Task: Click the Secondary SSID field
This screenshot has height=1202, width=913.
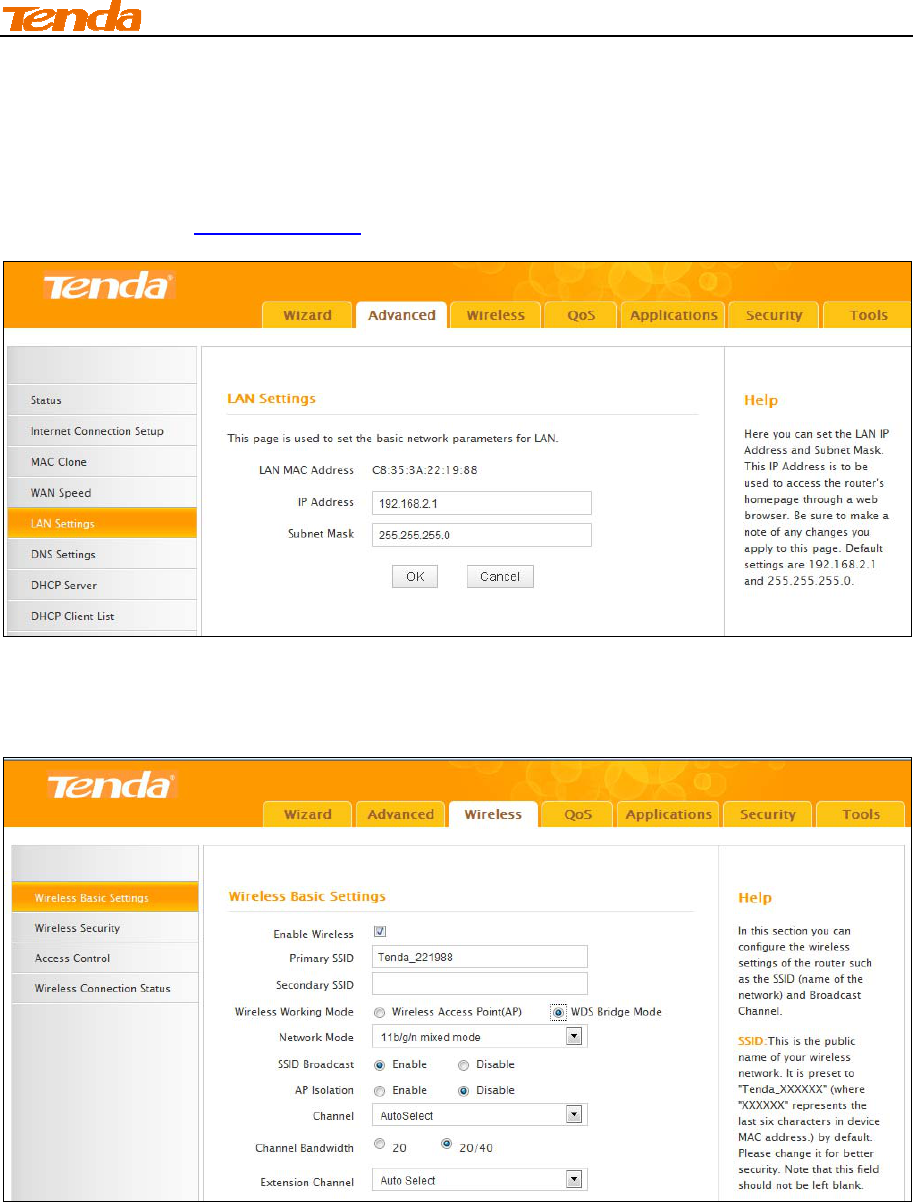Action: click(479, 983)
